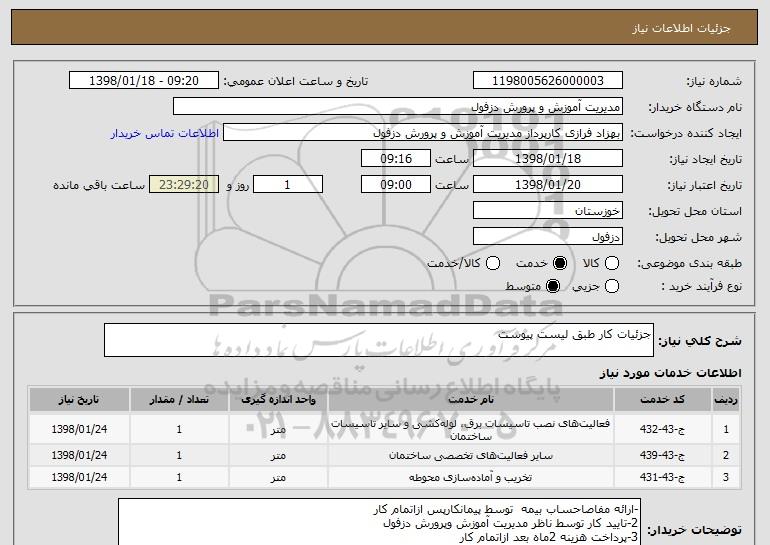Screen dimensions: 770x545
Task: Click the unit متر cell in row 2
Action: point(278,456)
